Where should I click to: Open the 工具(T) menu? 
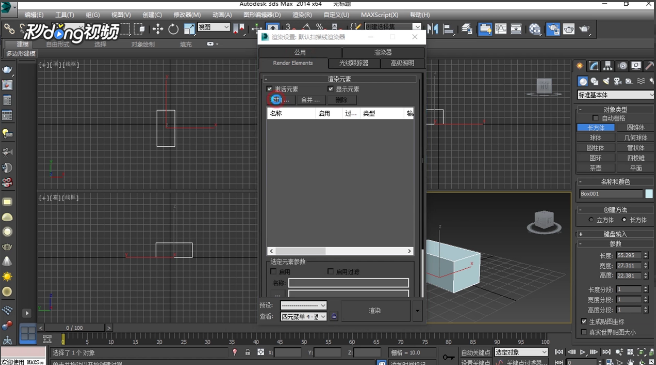(x=65, y=15)
